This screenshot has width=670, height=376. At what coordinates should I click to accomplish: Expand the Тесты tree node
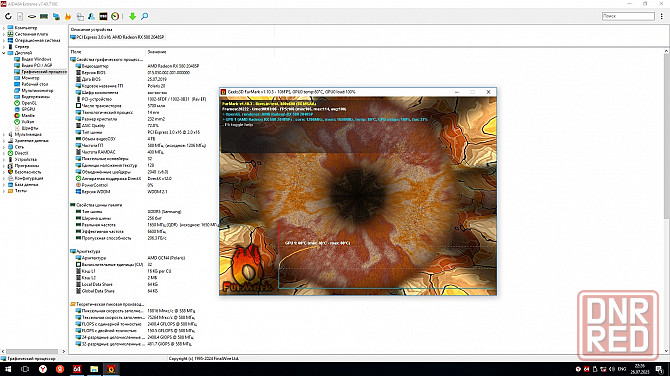pyautogui.click(x=4, y=191)
